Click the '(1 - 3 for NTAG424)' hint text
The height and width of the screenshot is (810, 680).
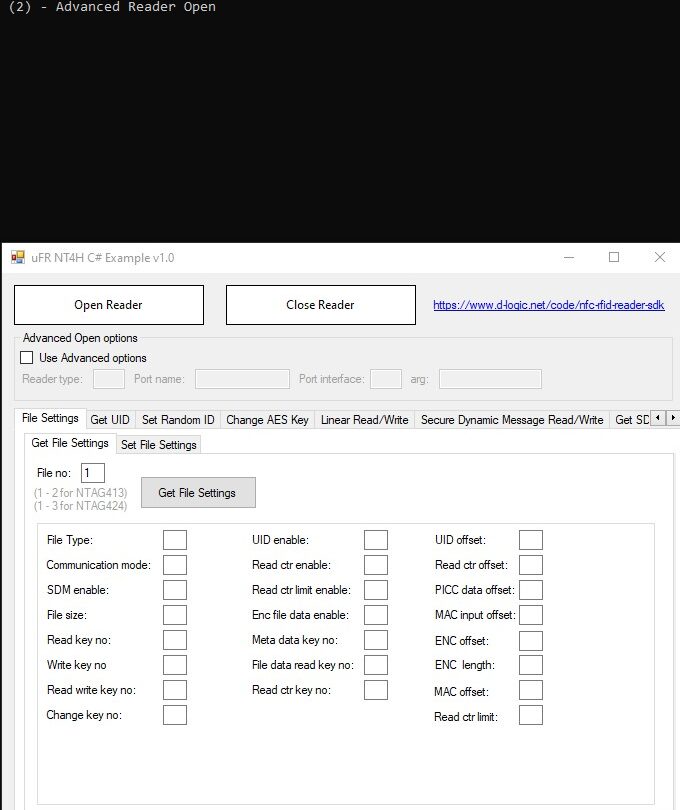[x=80, y=505]
